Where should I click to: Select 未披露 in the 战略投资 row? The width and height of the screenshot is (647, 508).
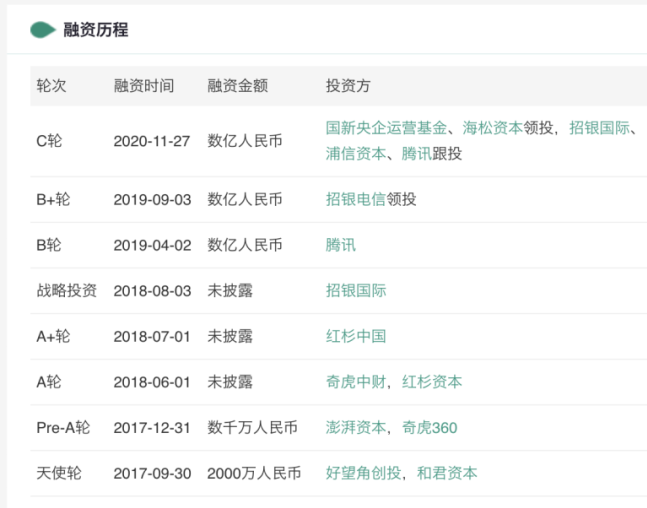click(230, 291)
